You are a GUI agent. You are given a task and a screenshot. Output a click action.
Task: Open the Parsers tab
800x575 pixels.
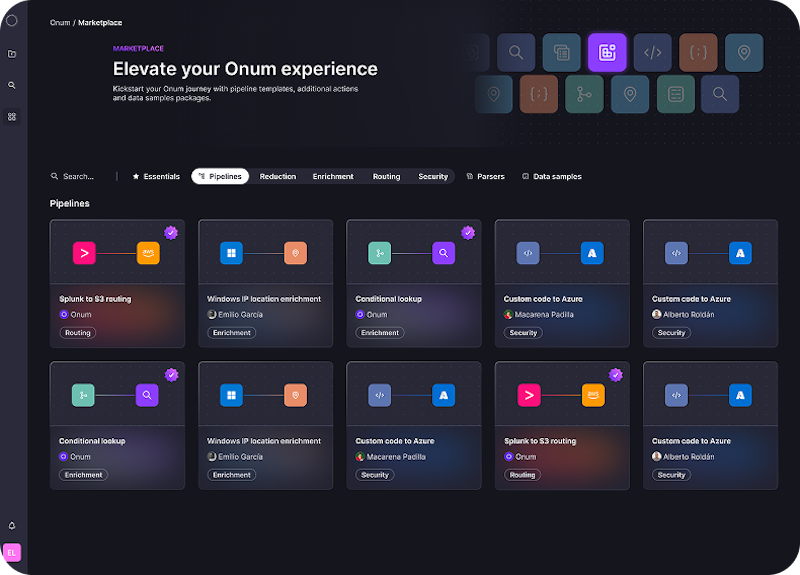(x=485, y=177)
